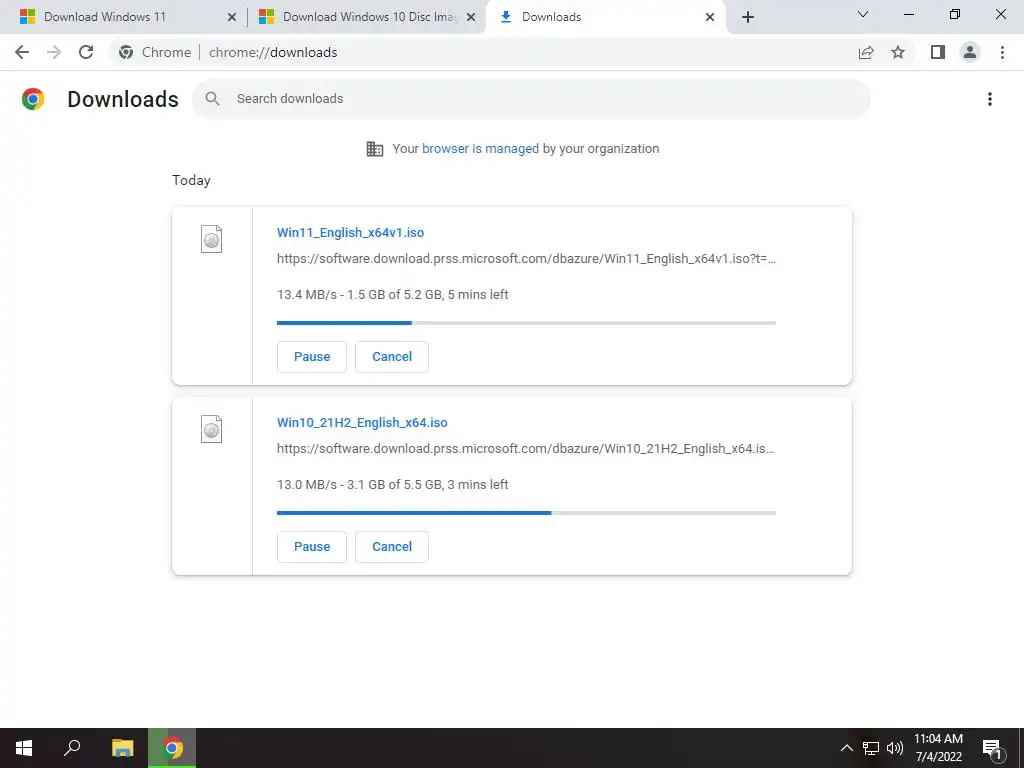Reload the downloads page
Image resolution: width=1024 pixels, height=768 pixels.
86,52
